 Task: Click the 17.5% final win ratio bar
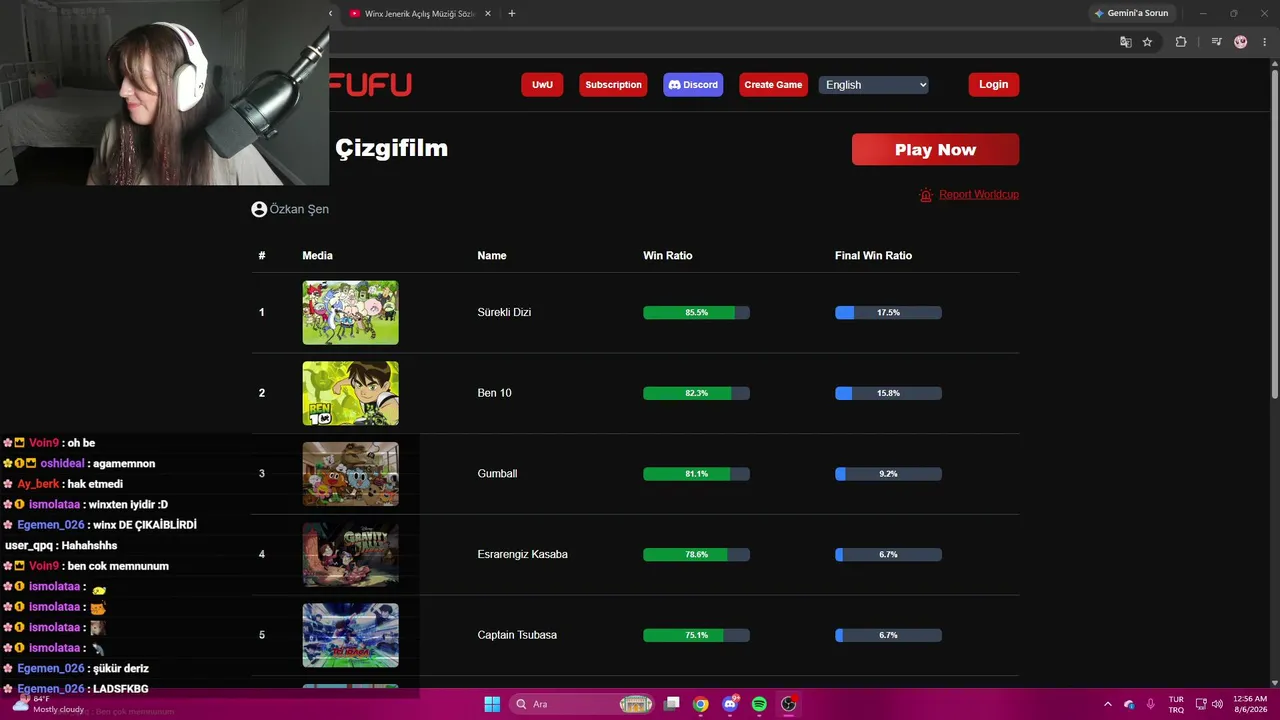click(x=888, y=313)
